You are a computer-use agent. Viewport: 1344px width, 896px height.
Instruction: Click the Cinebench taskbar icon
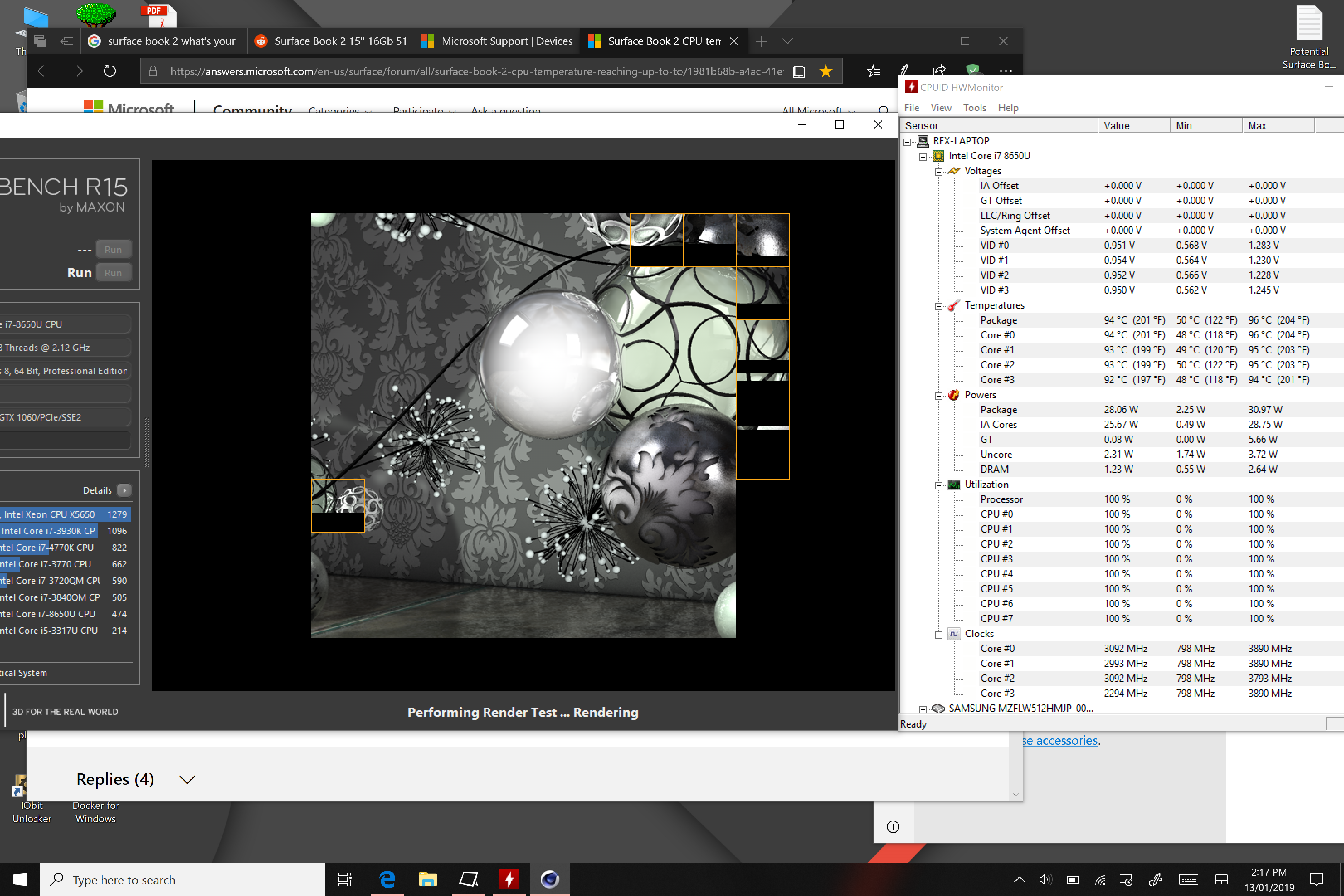click(x=550, y=879)
